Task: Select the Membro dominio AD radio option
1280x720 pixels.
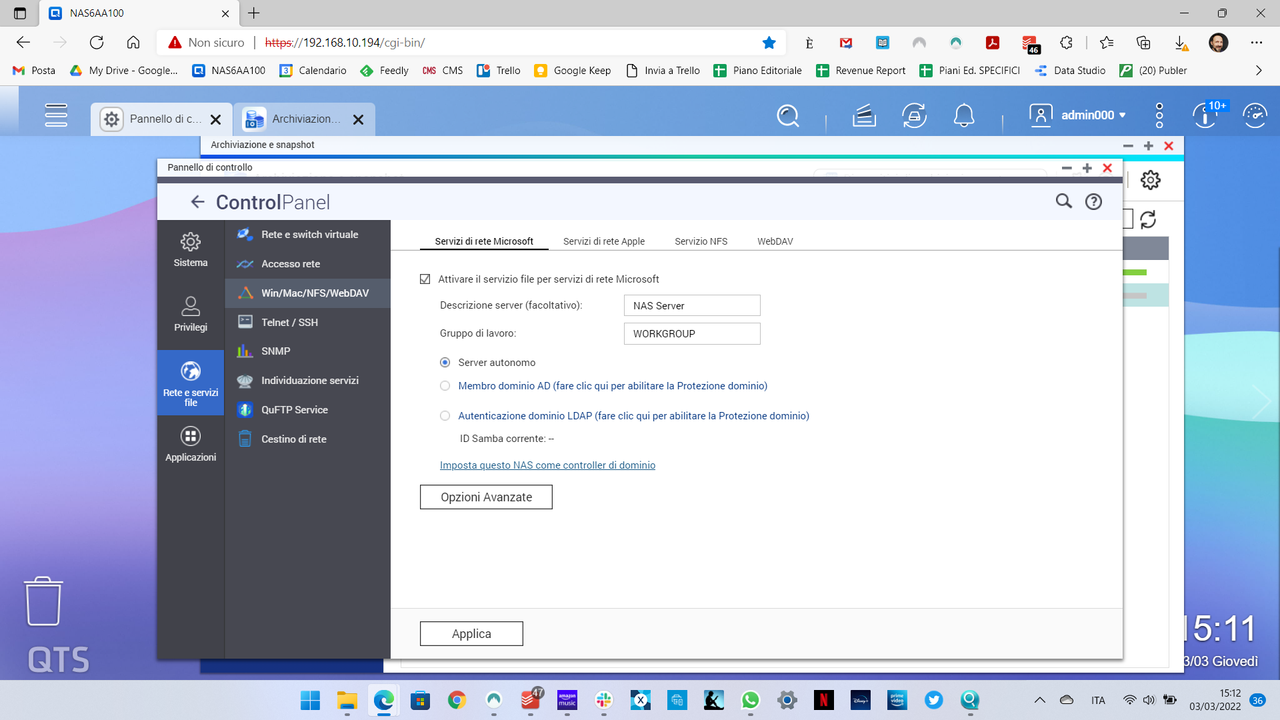Action: click(445, 386)
